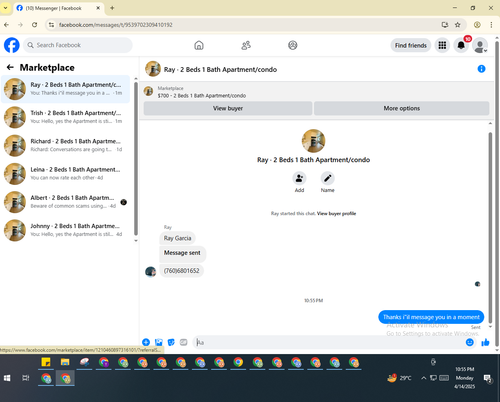Bookmark this page star icon
Image resolution: width=500 pixels, height=402 pixels.
(458, 25)
